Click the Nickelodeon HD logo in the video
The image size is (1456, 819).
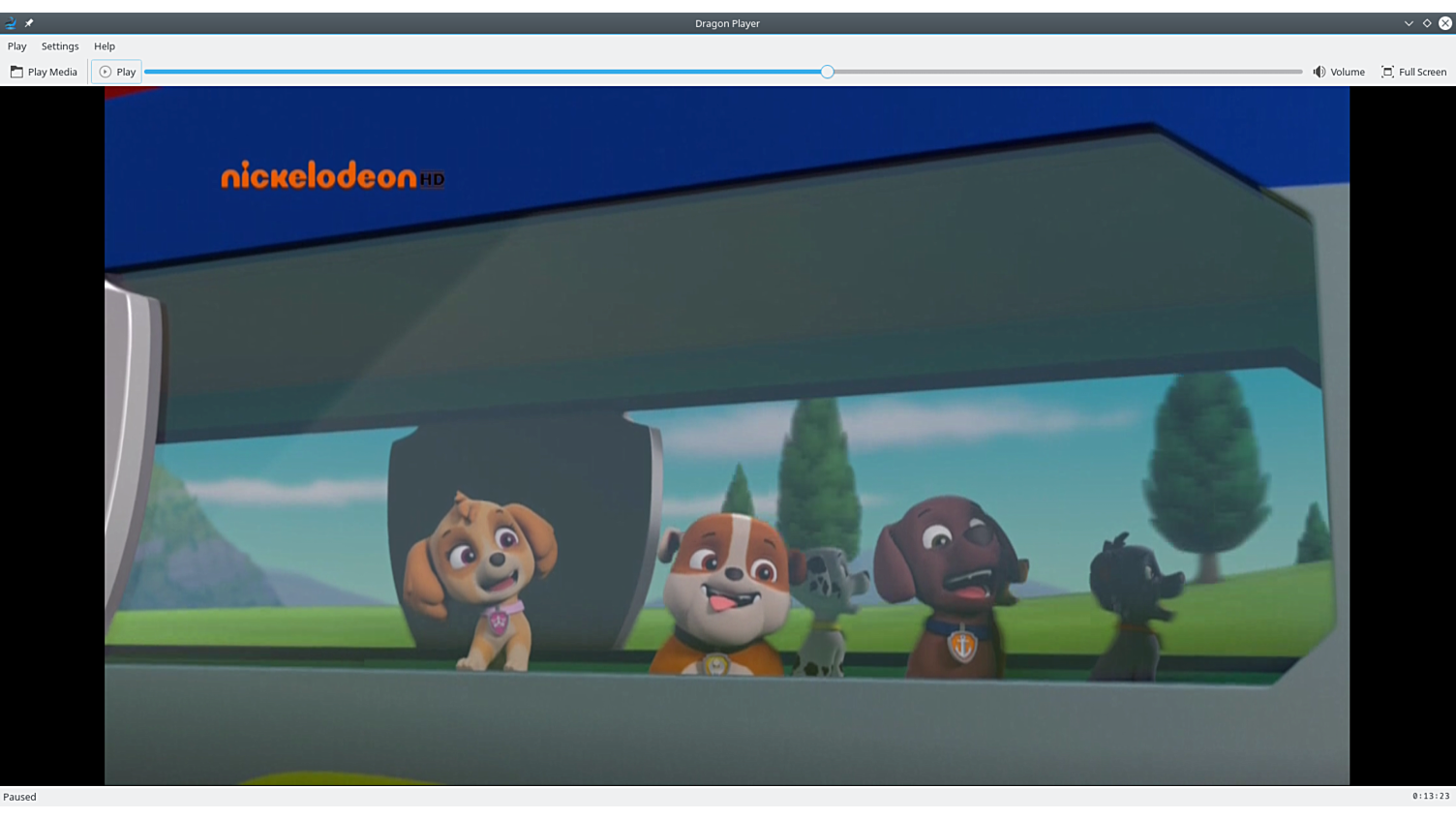click(x=332, y=176)
